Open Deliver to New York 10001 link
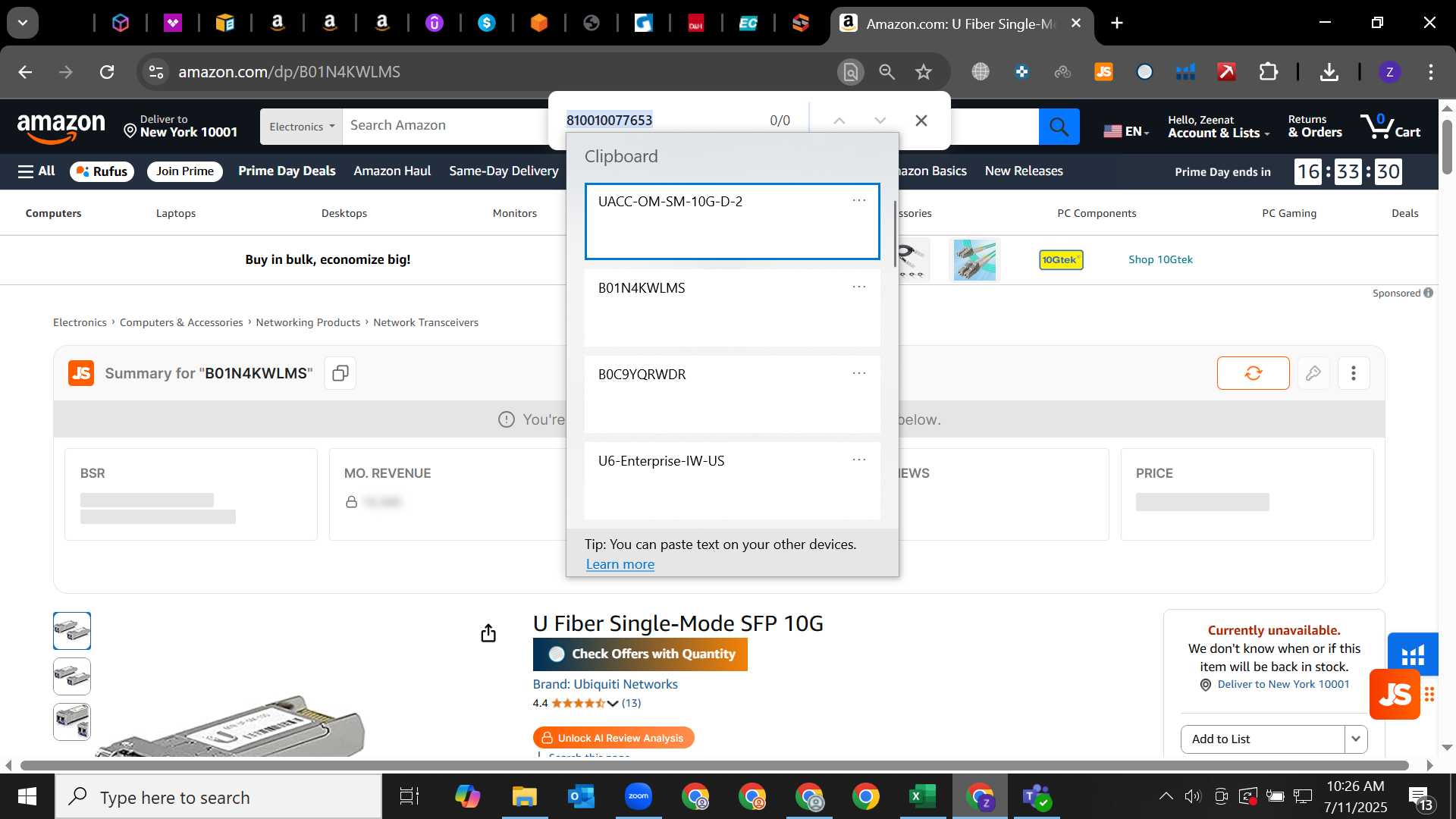 (x=1283, y=684)
